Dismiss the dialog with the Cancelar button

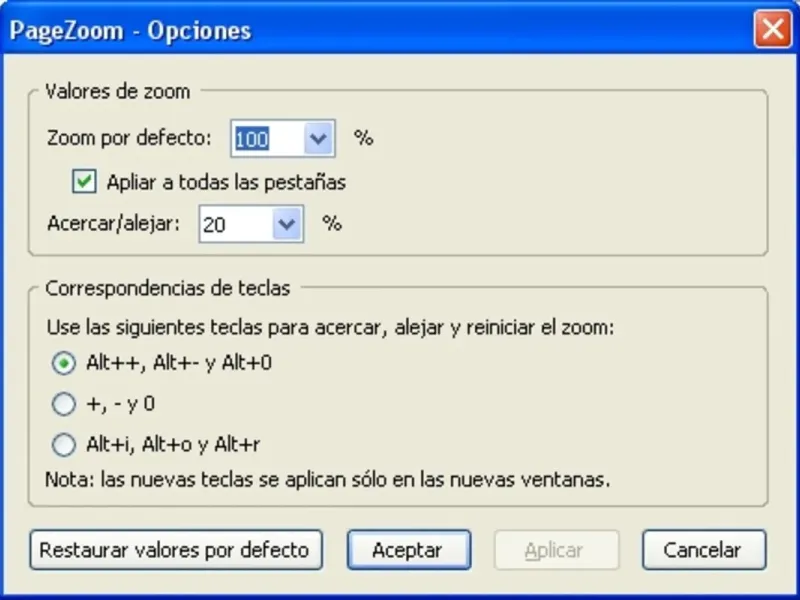click(704, 550)
